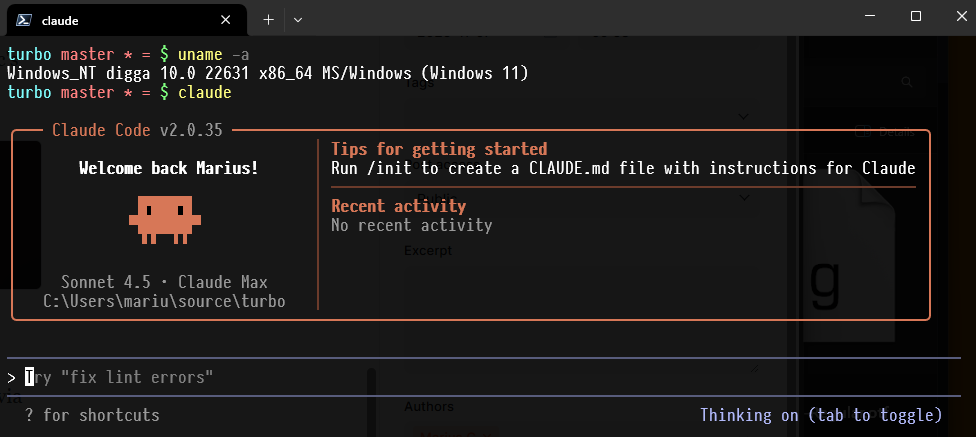
Task: Open a new terminal tab
Action: click(268, 19)
